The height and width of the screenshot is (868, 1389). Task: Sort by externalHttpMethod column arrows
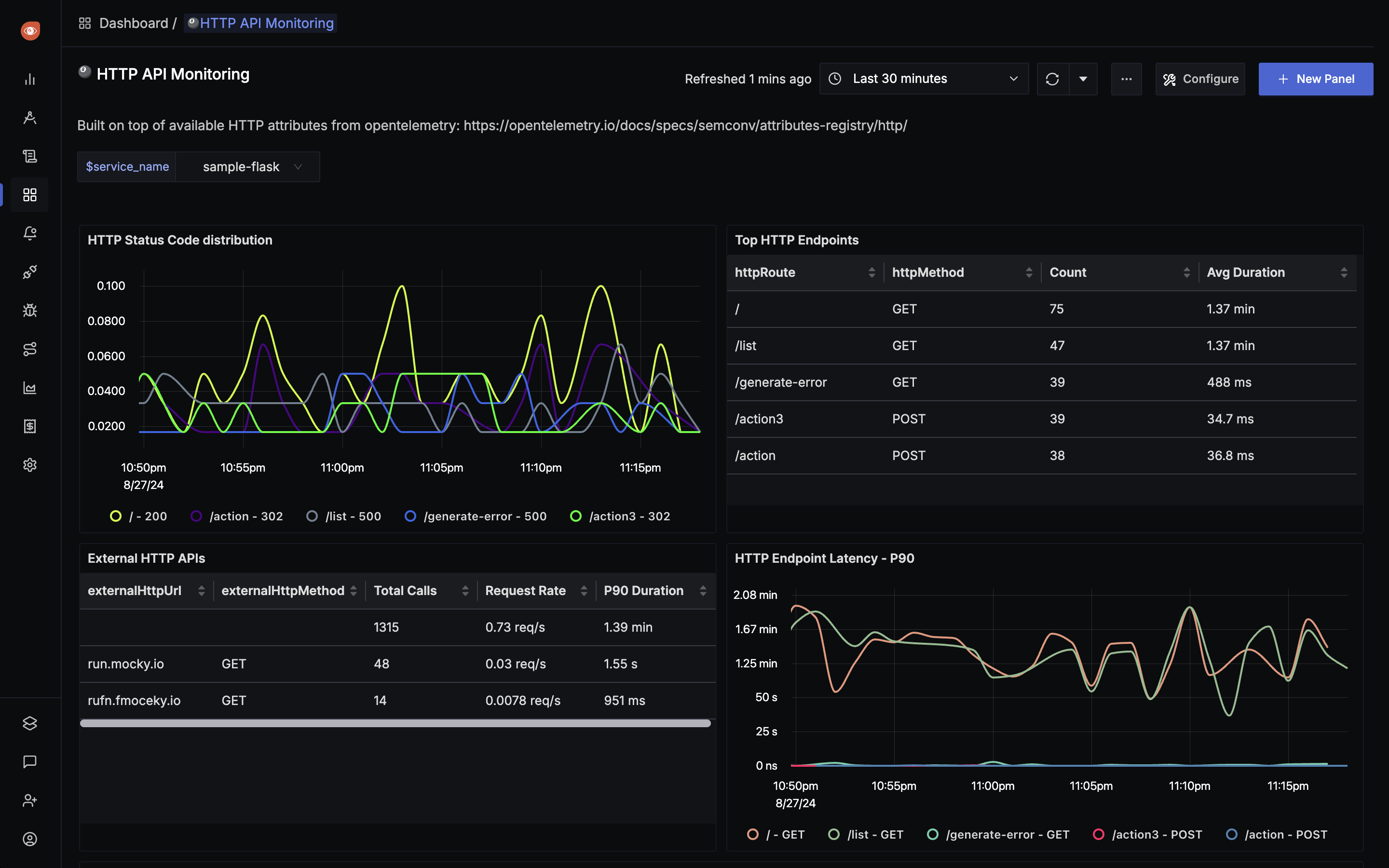tap(354, 591)
